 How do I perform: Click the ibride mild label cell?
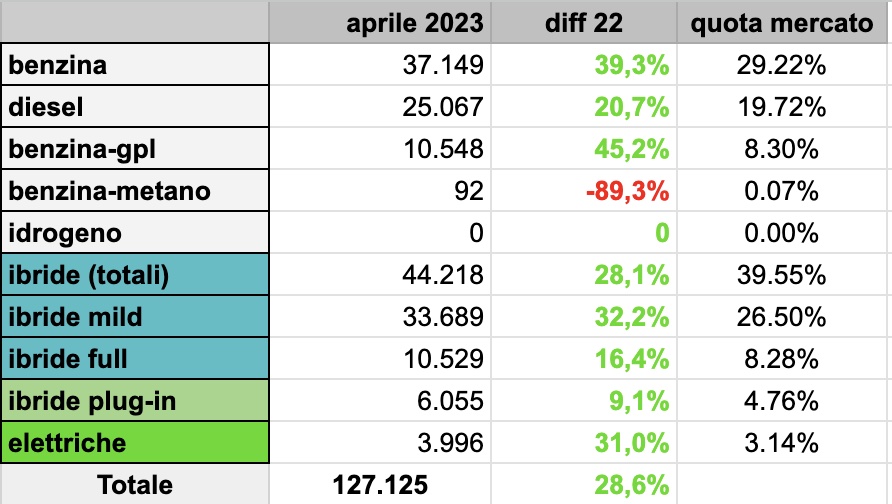[135, 317]
